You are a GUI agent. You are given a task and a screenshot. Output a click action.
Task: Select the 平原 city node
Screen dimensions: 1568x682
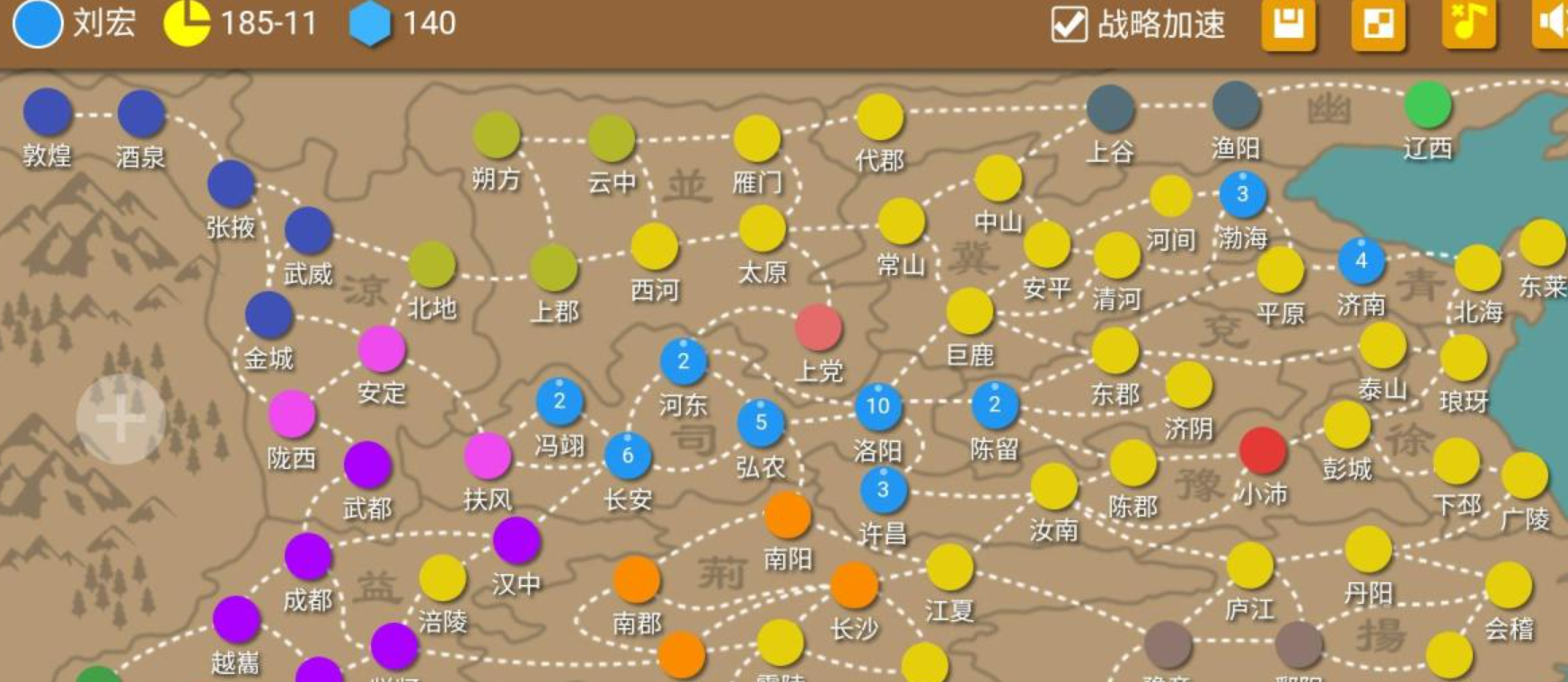(1281, 270)
